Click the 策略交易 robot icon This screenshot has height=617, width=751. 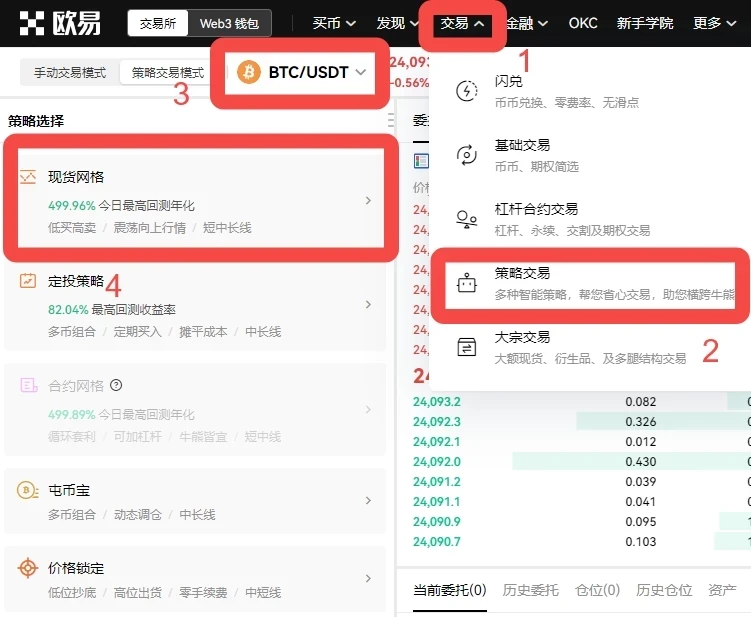[467, 283]
